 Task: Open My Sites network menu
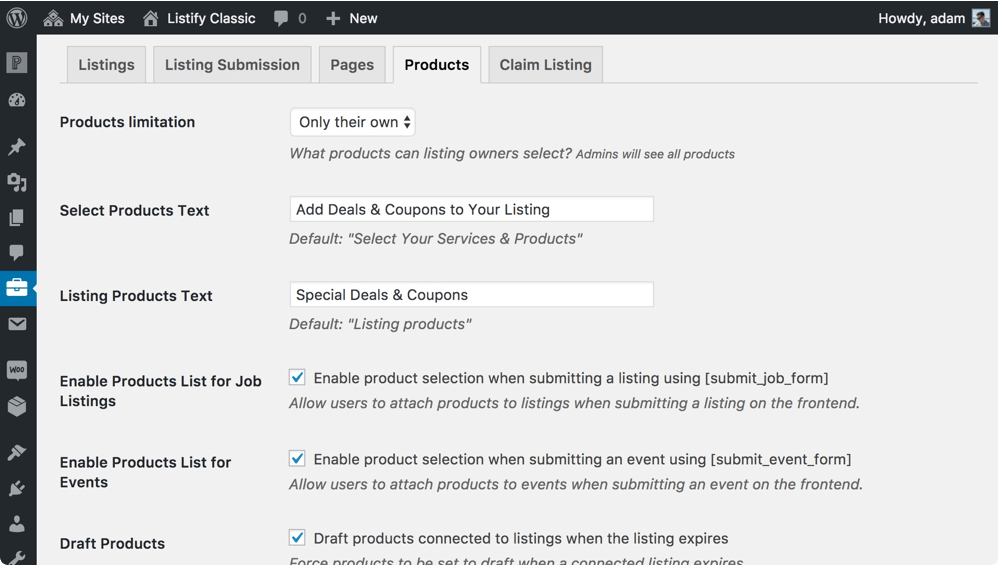pyautogui.click(x=84, y=18)
